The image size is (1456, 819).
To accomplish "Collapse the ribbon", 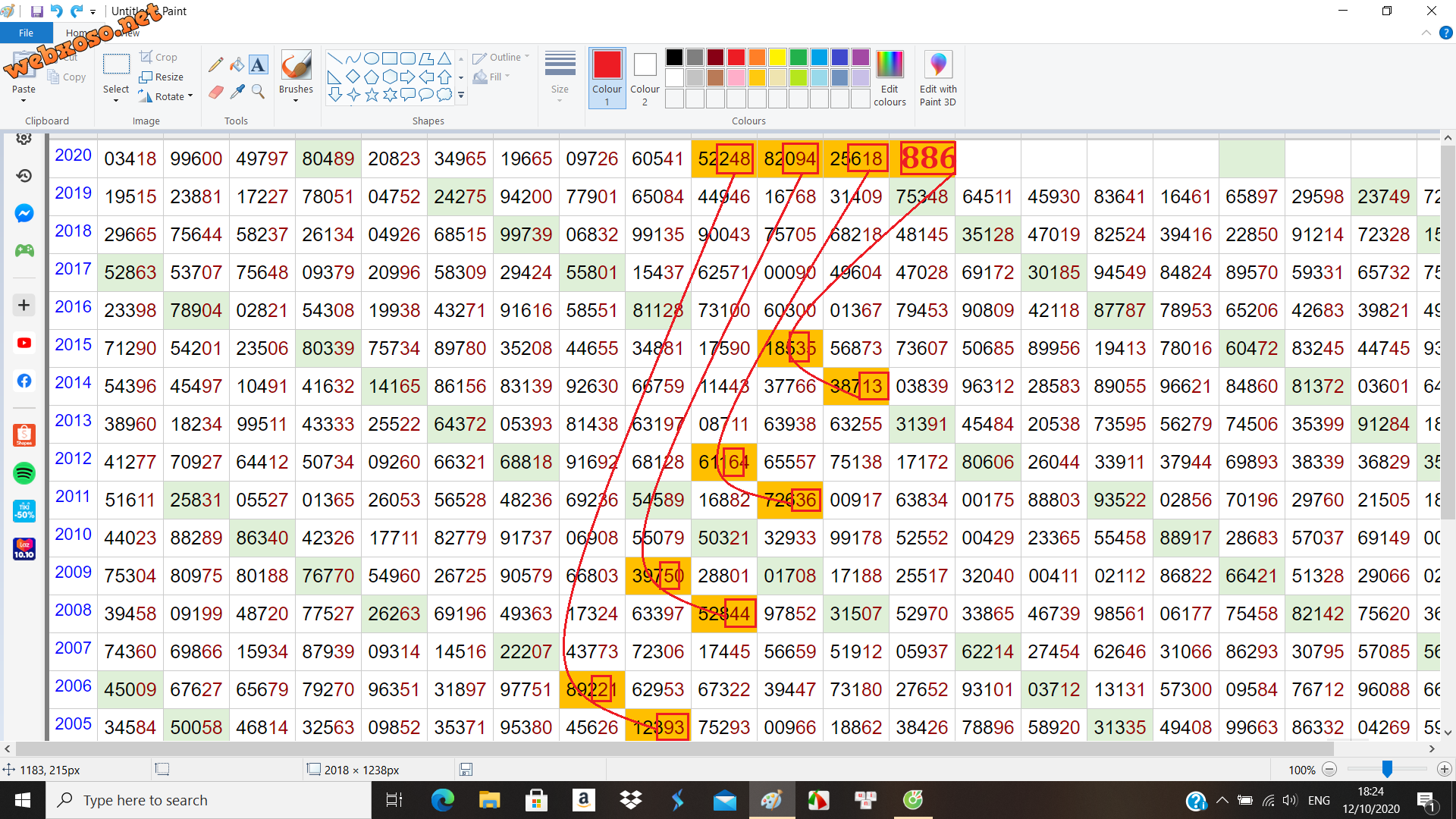I will [1426, 33].
